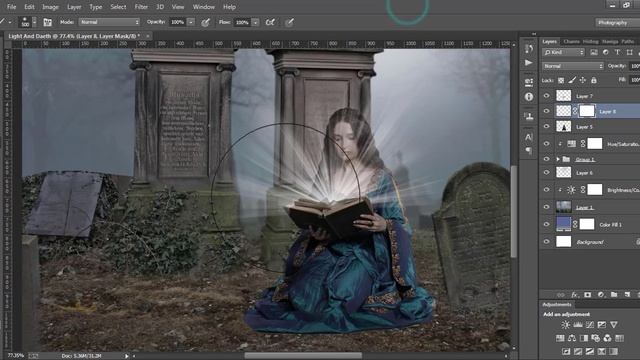Add Brightness/Contrast adjustment sun icon
The image size is (640, 360).
[x=565, y=324]
